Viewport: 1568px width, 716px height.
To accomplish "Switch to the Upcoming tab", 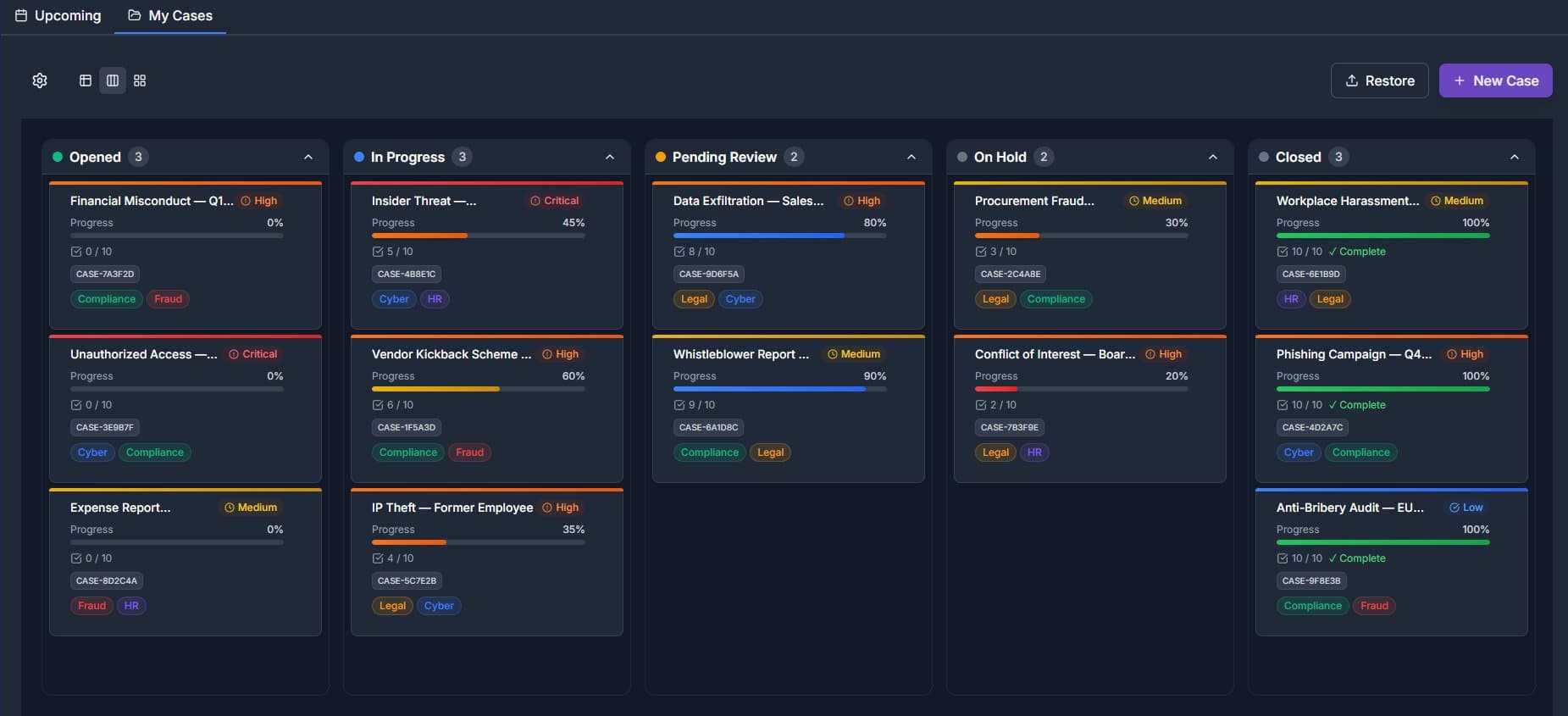I will [x=58, y=15].
